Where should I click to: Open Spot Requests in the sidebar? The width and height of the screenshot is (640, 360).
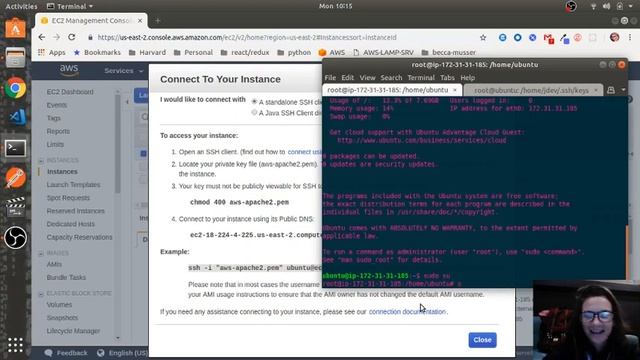point(68,198)
